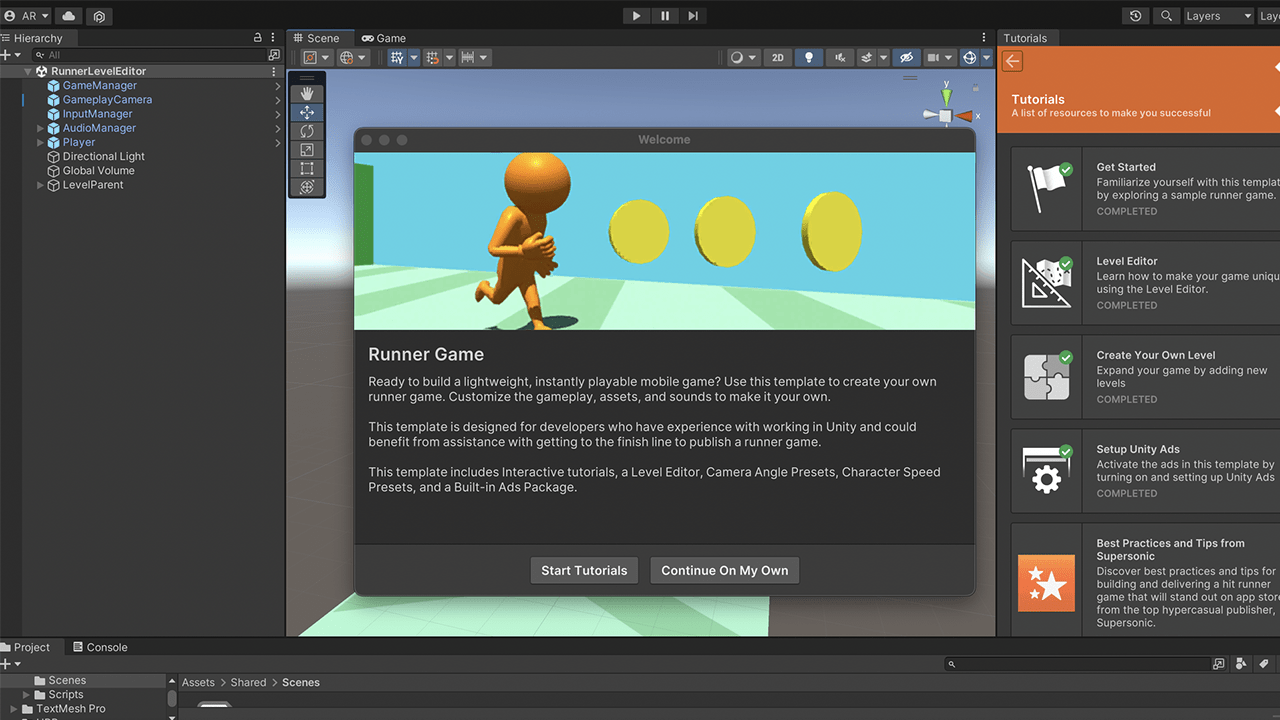Open the draw mode shading dropdown
Image resolution: width=1280 pixels, height=720 pixels.
click(x=742, y=58)
